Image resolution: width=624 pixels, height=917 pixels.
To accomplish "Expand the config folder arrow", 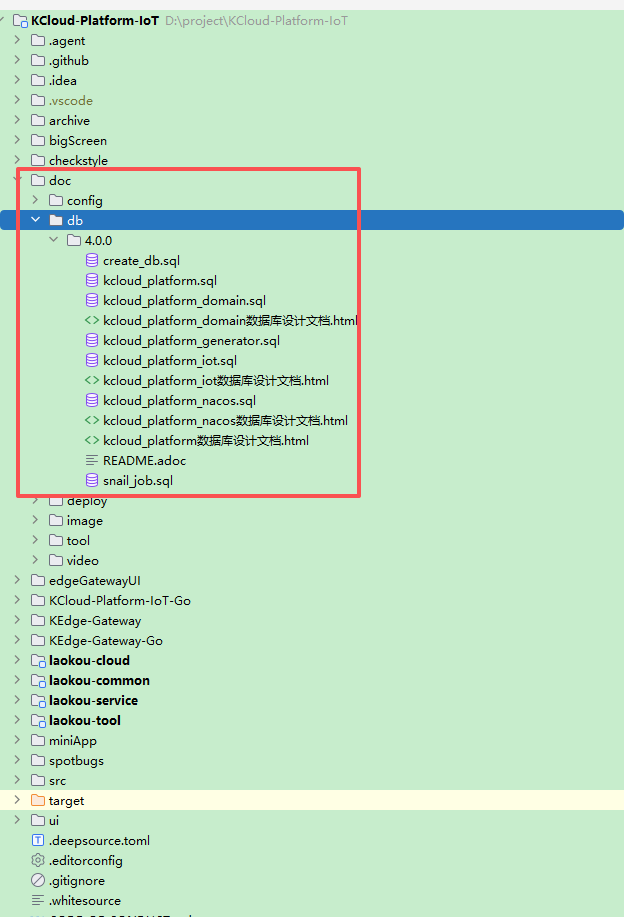I will coord(35,201).
